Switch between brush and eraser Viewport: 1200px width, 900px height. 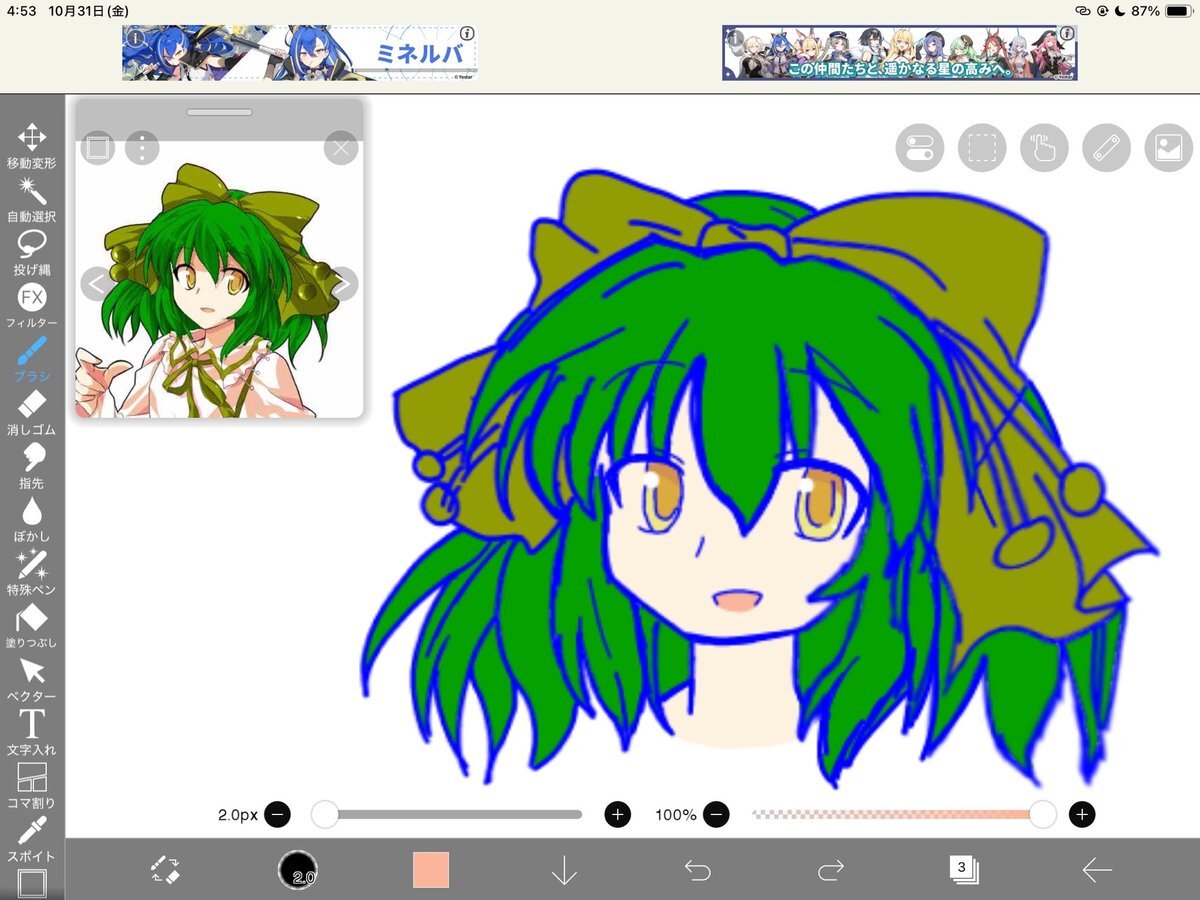pyautogui.click(x=165, y=869)
